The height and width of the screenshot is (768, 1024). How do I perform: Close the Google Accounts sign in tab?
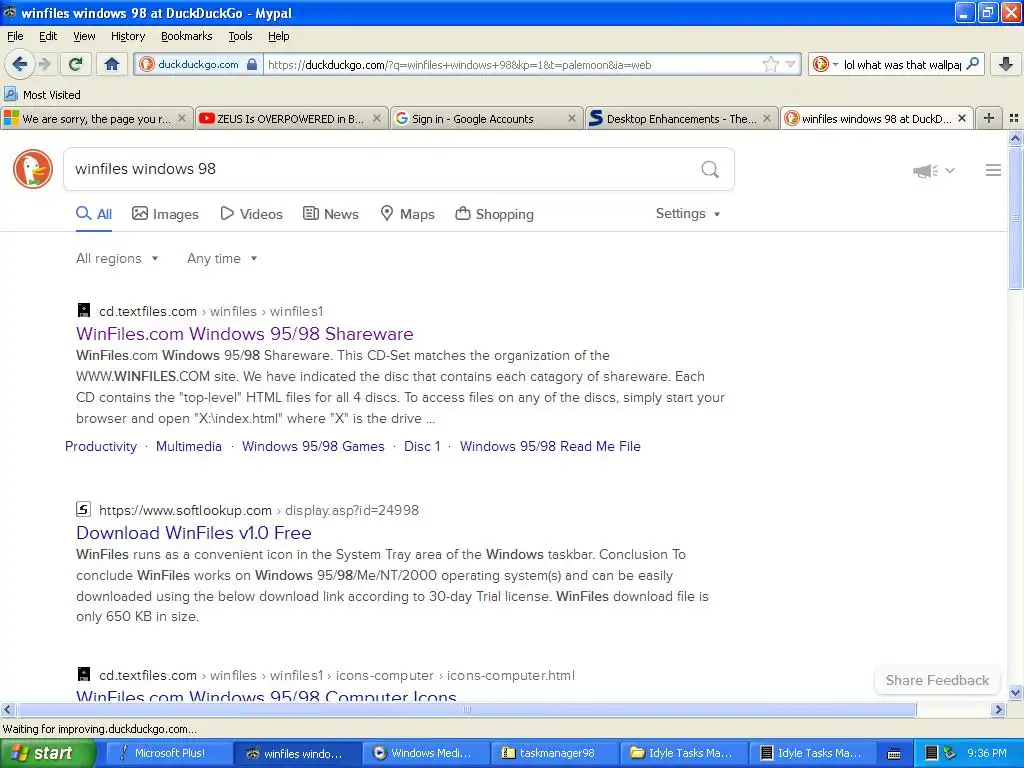click(572, 118)
